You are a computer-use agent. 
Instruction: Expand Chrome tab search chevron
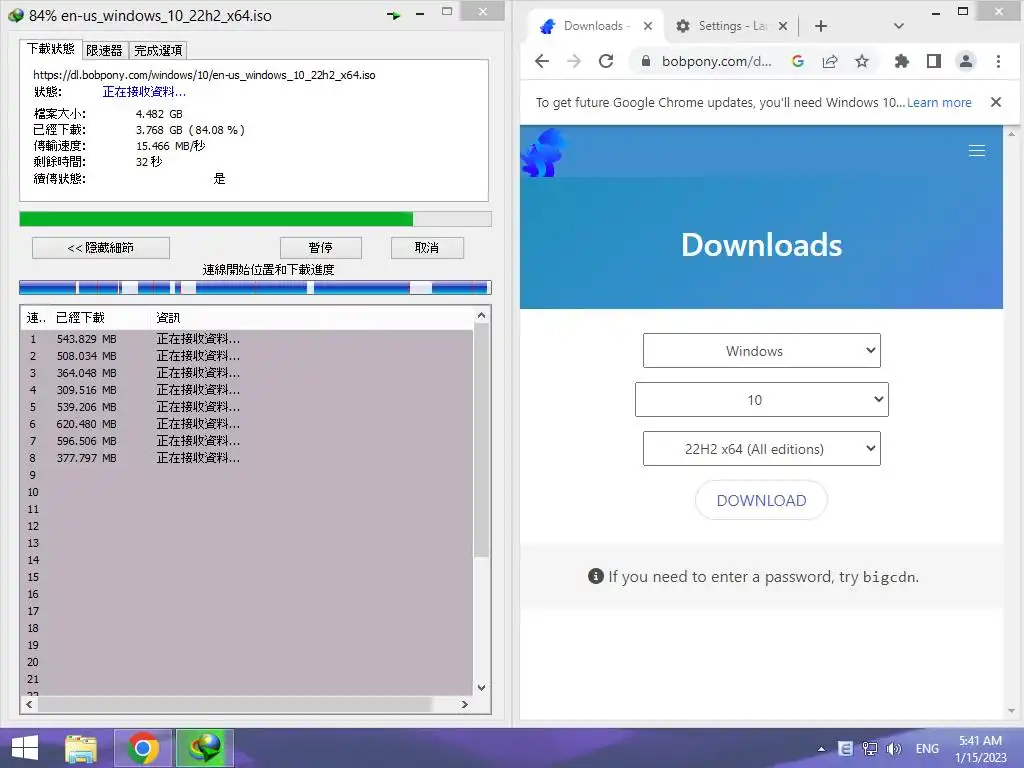pyautogui.click(x=899, y=26)
